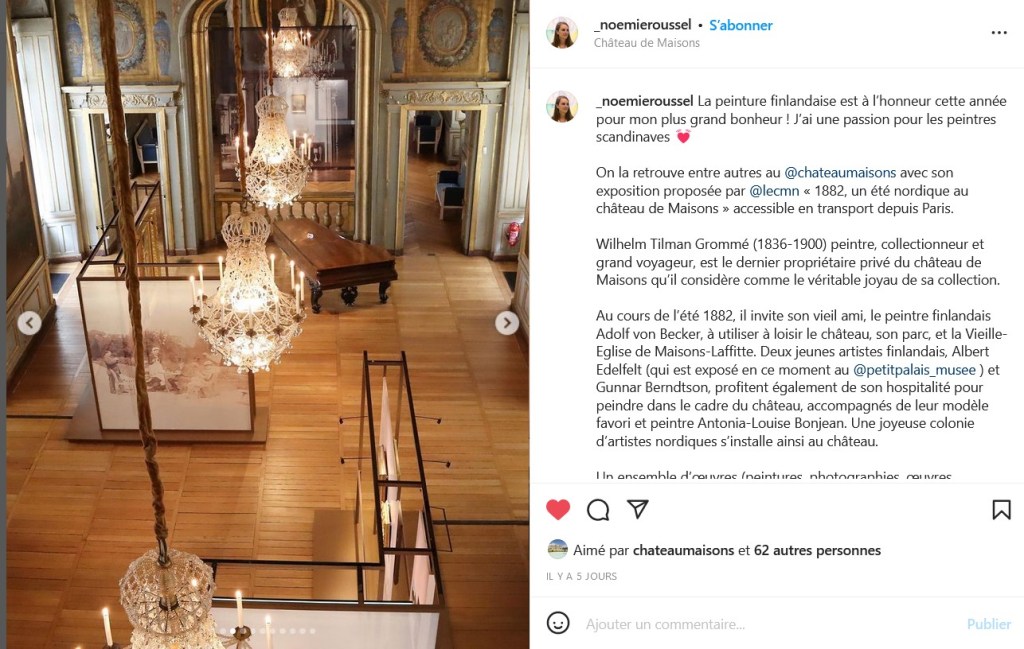Open the @petitpalais_musee mention
The height and width of the screenshot is (649, 1024).
pyautogui.click(x=914, y=370)
